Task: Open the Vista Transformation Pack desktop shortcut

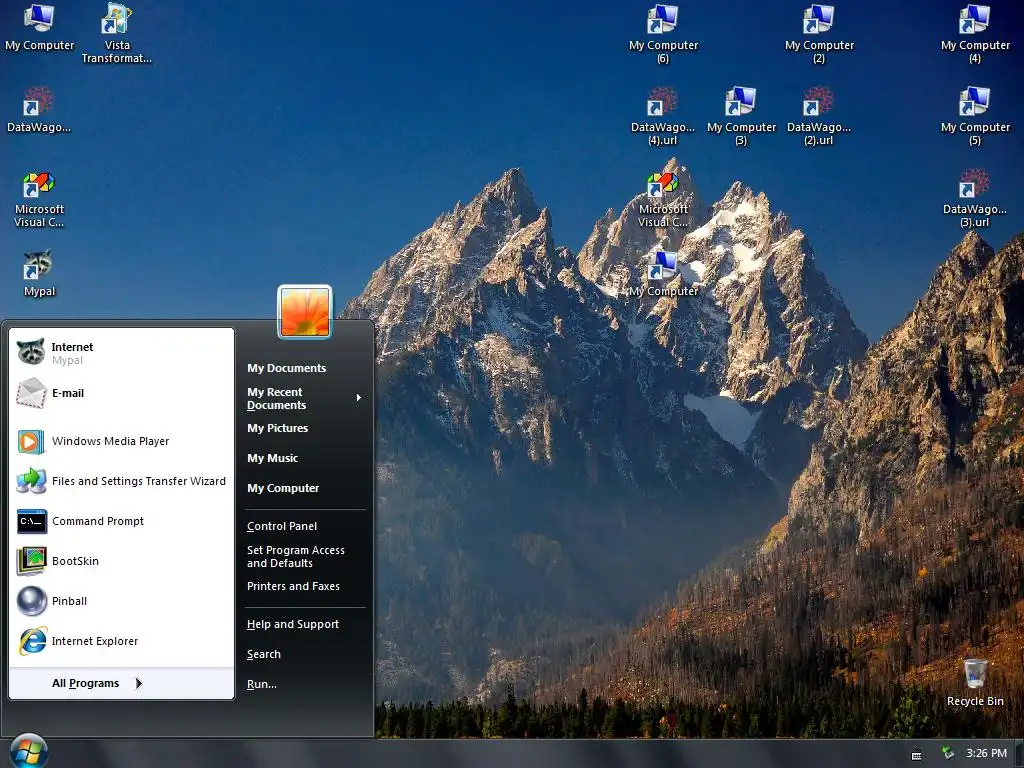Action: (x=116, y=33)
